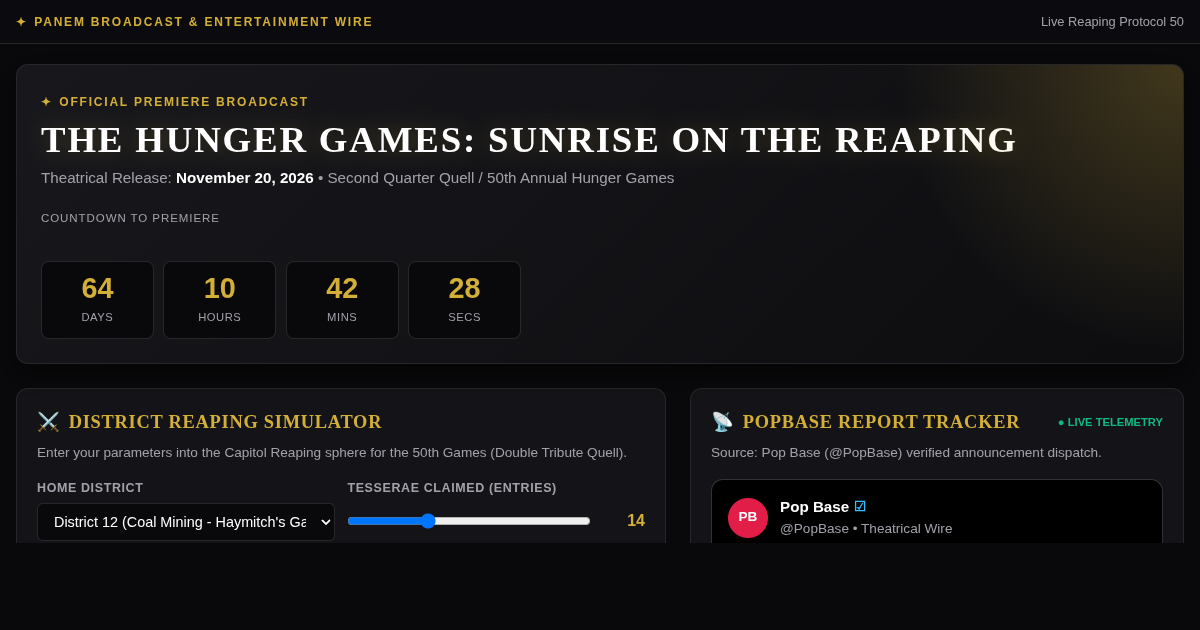Click the Source: Pop Base verified dispatch text

pos(906,453)
